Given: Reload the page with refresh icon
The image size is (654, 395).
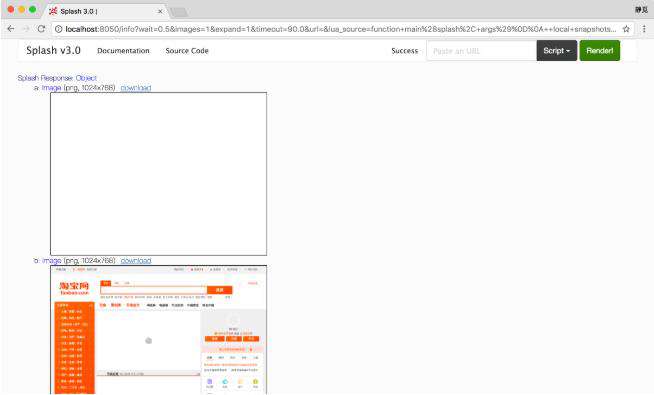Looking at the screenshot, I should click(x=41, y=29).
